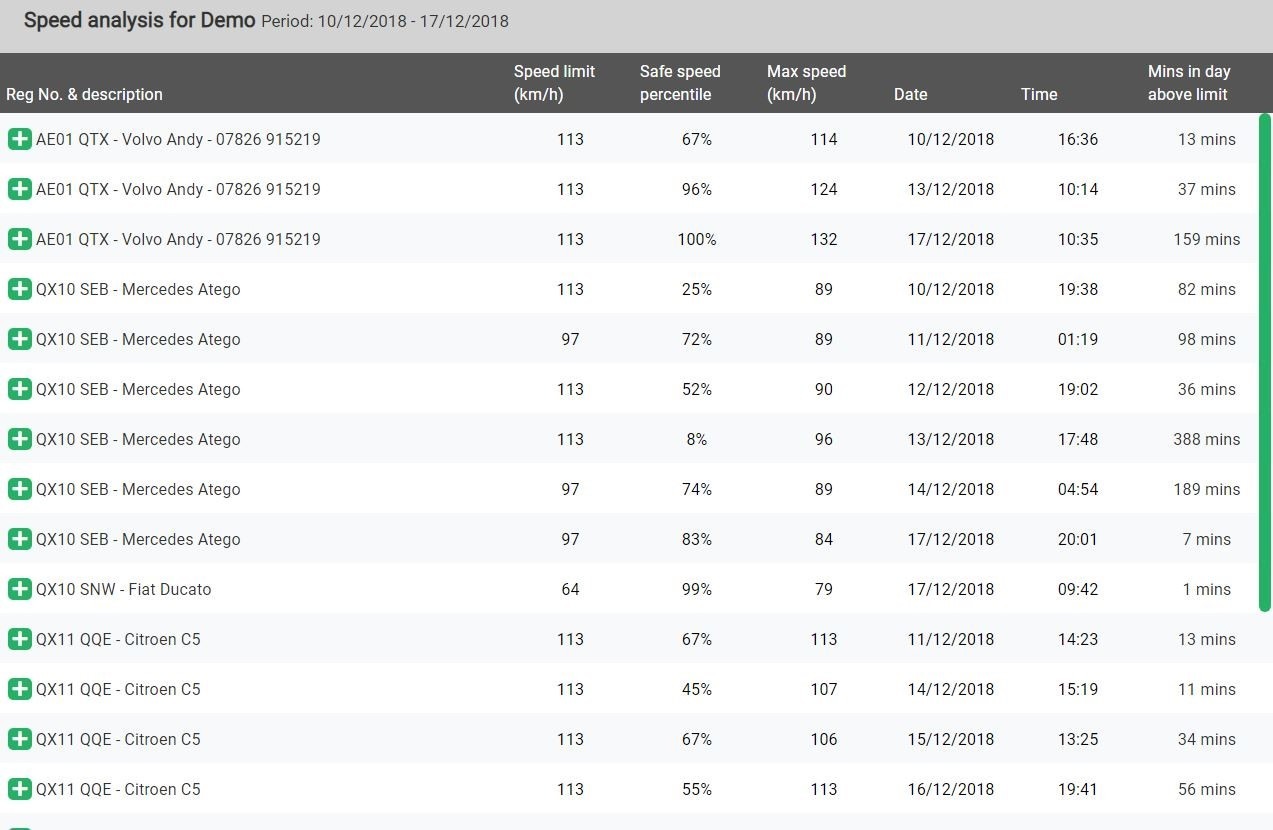This screenshot has width=1273, height=830.
Task: Sort by Reg No. & description column header
Action: point(84,94)
